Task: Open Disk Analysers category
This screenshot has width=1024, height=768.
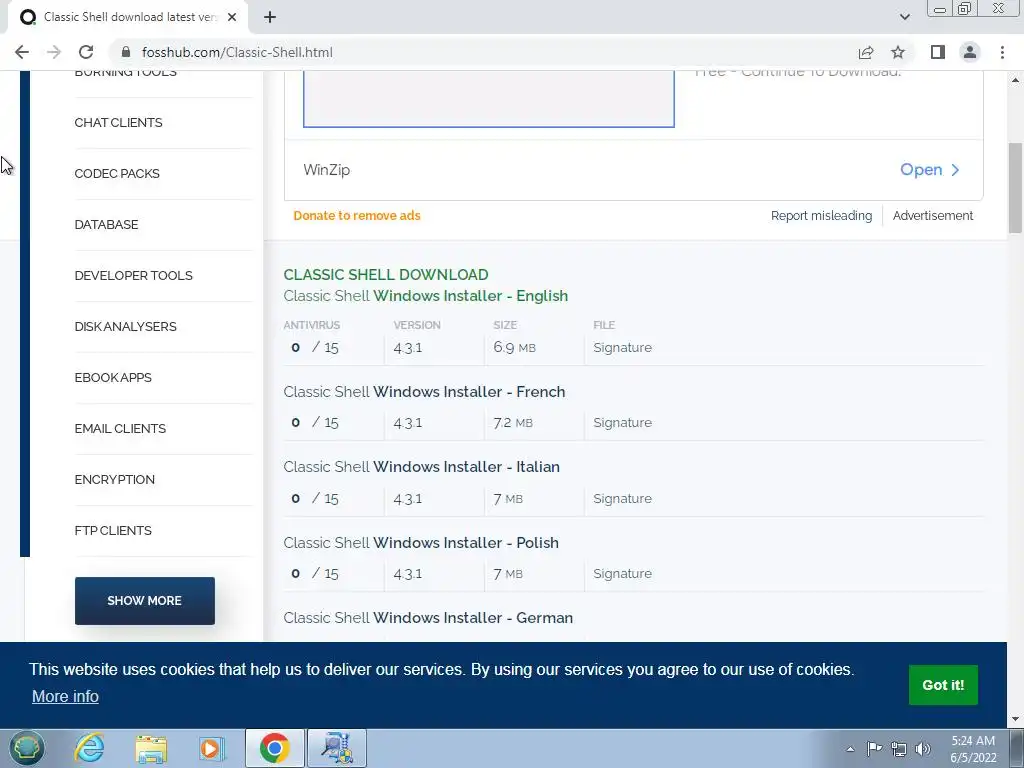Action: tap(125, 327)
